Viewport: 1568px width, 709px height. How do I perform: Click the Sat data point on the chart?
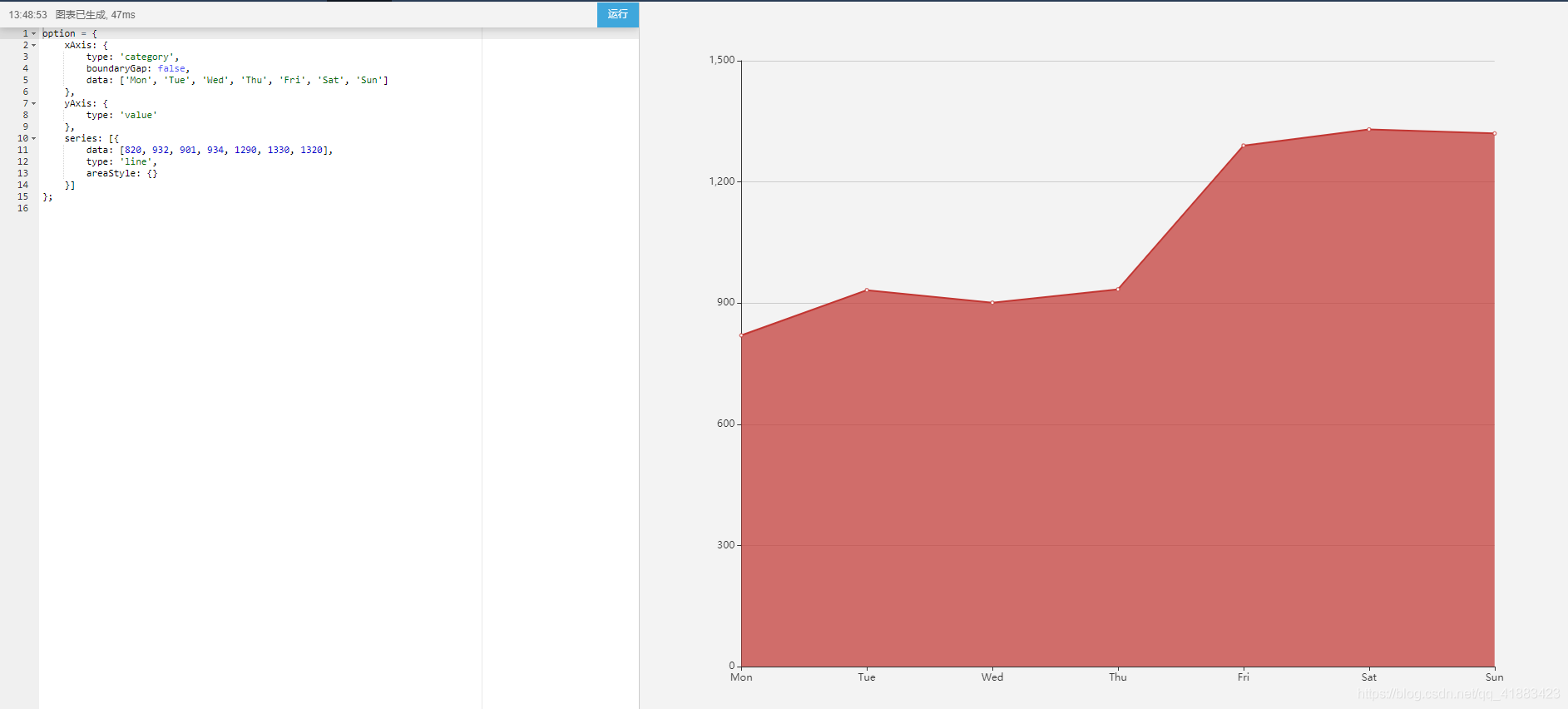coord(1369,129)
